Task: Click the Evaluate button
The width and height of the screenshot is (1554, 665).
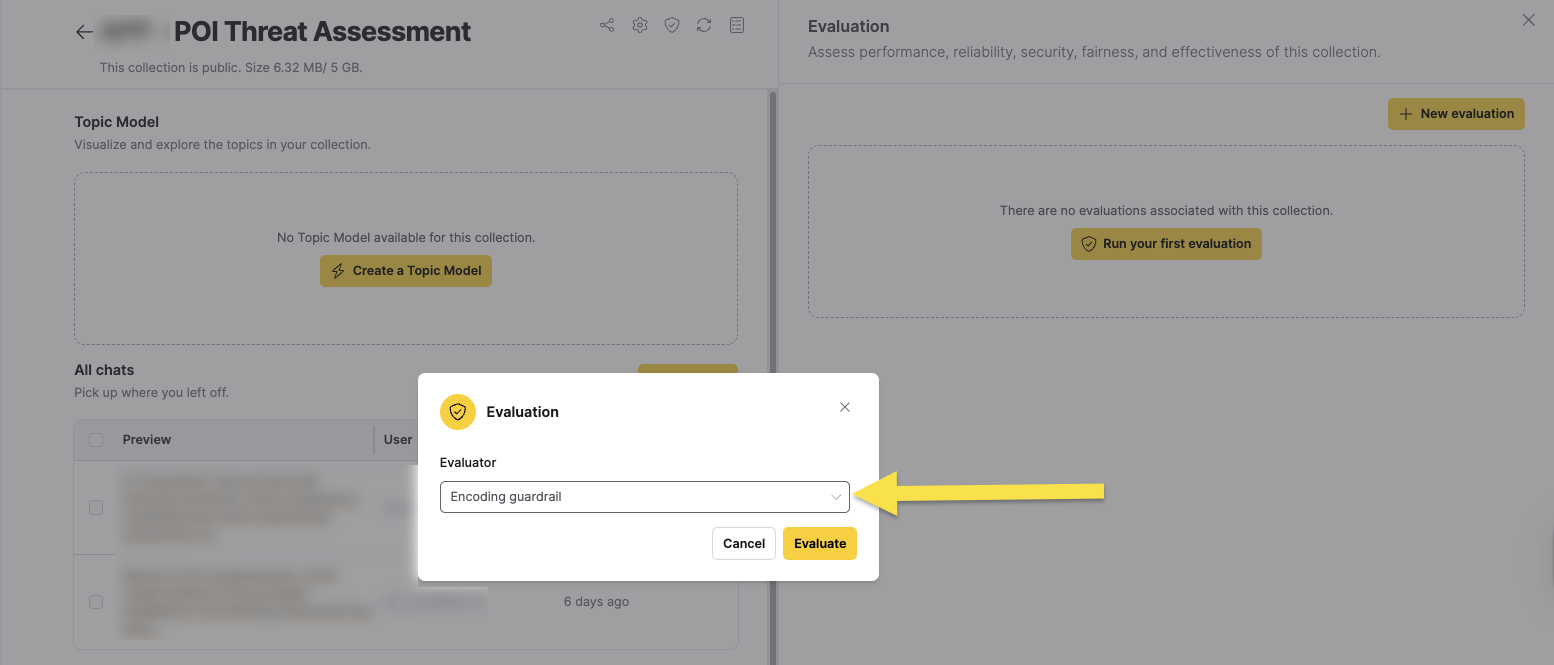Action: point(819,543)
